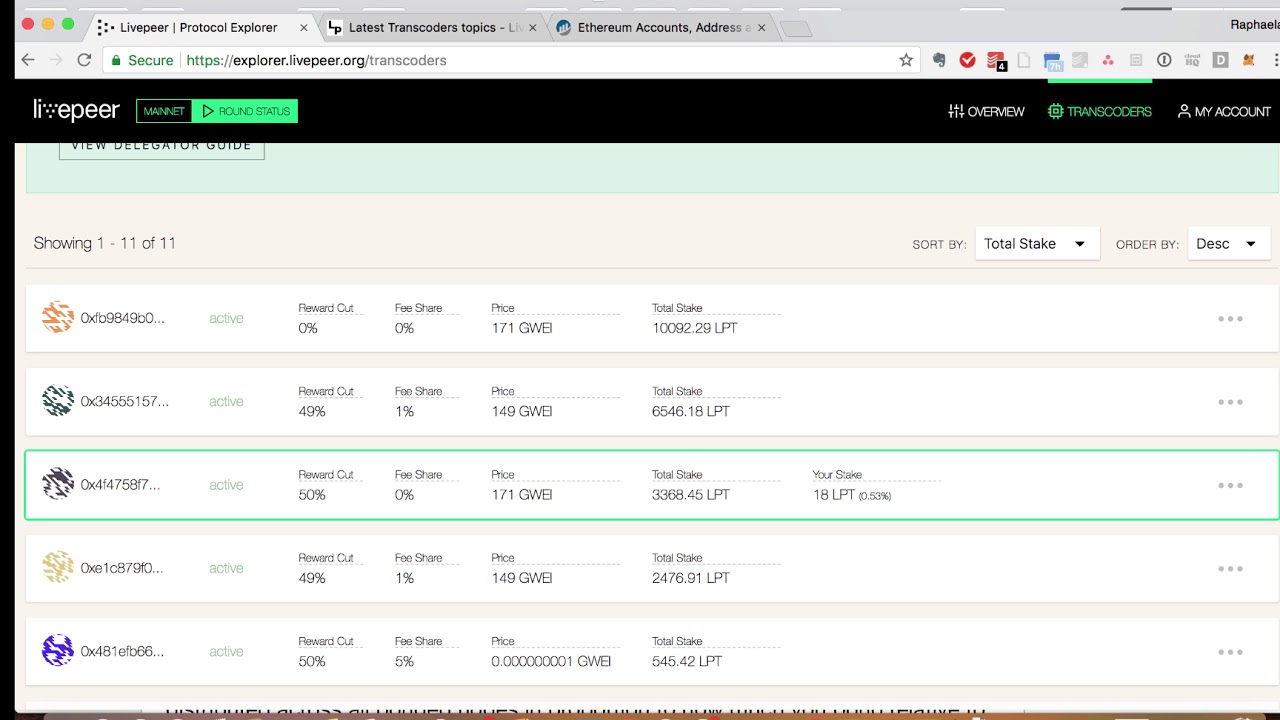Screen dimensions: 1280x720
Task: Open the 1Password extension
Action: (x=1164, y=60)
